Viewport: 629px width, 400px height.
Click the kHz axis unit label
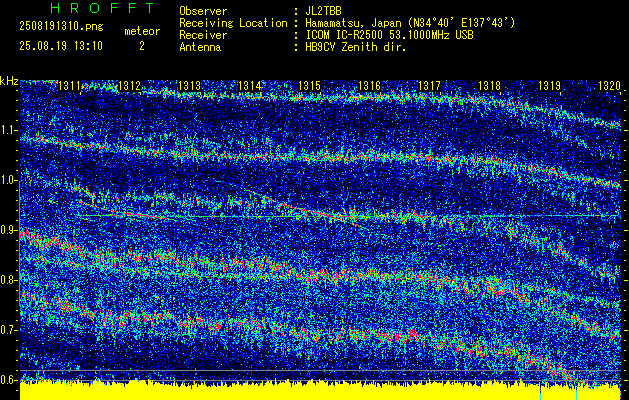pos(9,81)
